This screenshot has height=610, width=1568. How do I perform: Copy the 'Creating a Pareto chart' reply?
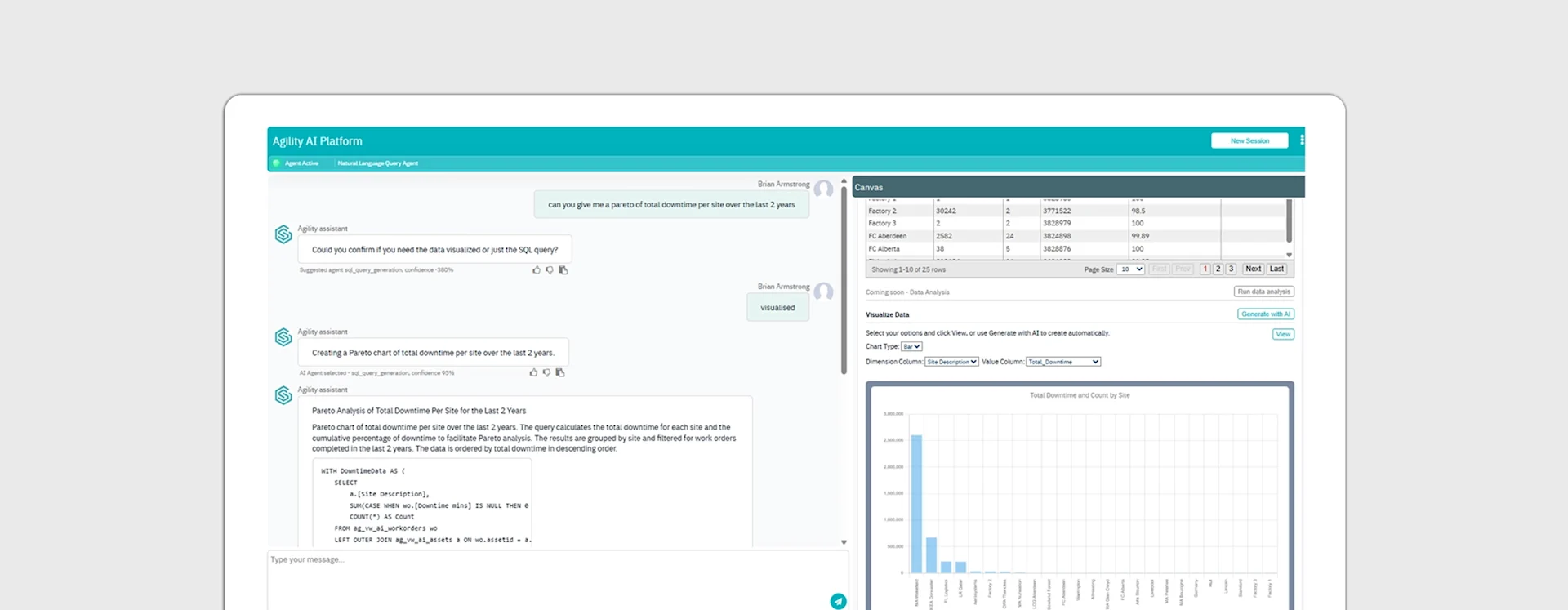click(560, 372)
